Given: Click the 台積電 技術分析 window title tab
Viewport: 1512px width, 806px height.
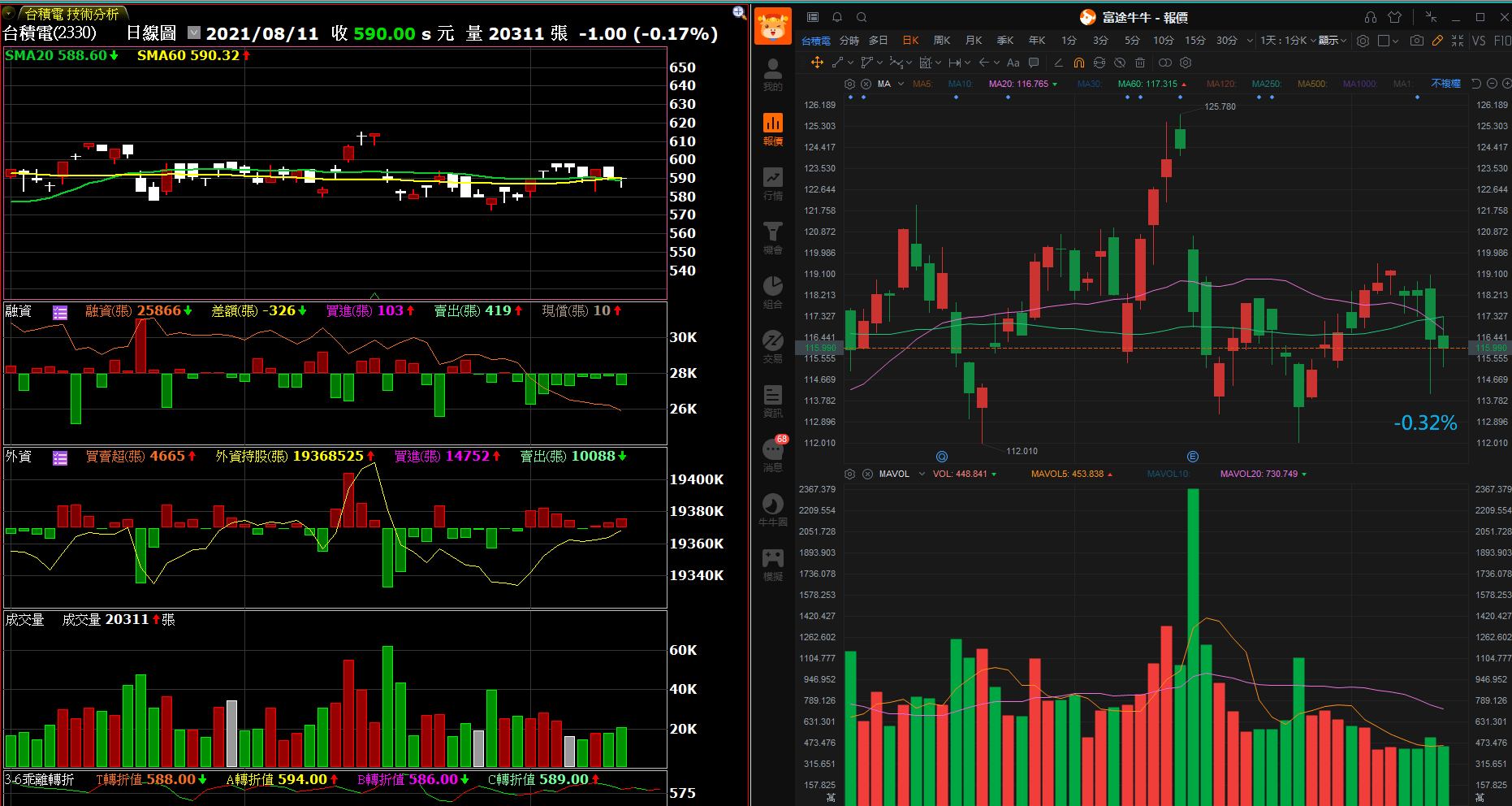Looking at the screenshot, I should coord(71,14).
